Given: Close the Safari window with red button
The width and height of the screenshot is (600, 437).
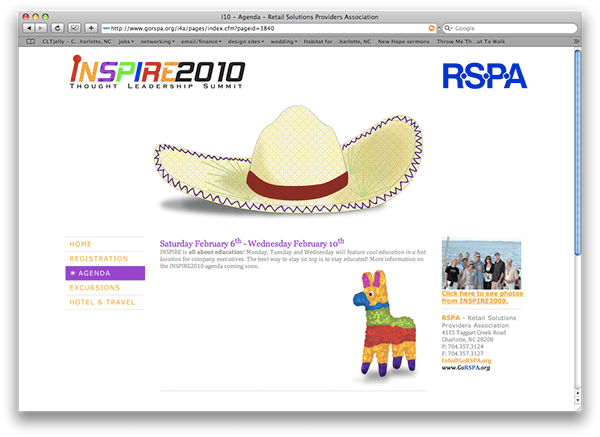Looking at the screenshot, I should [26, 16].
